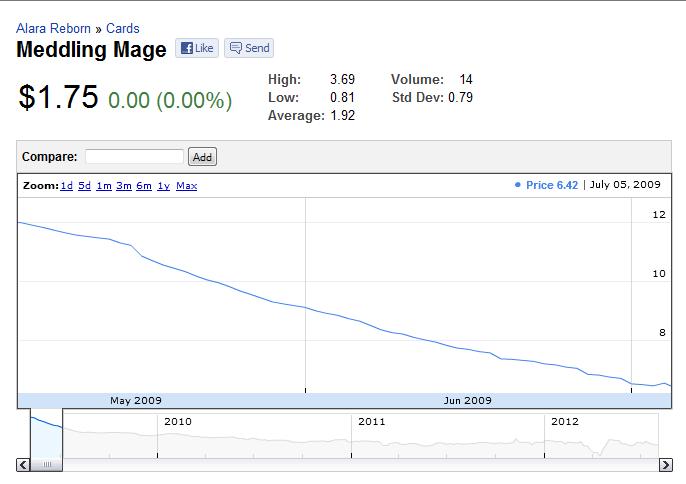
Task: Click the right scroll arrow below chart
Action: pos(666,465)
